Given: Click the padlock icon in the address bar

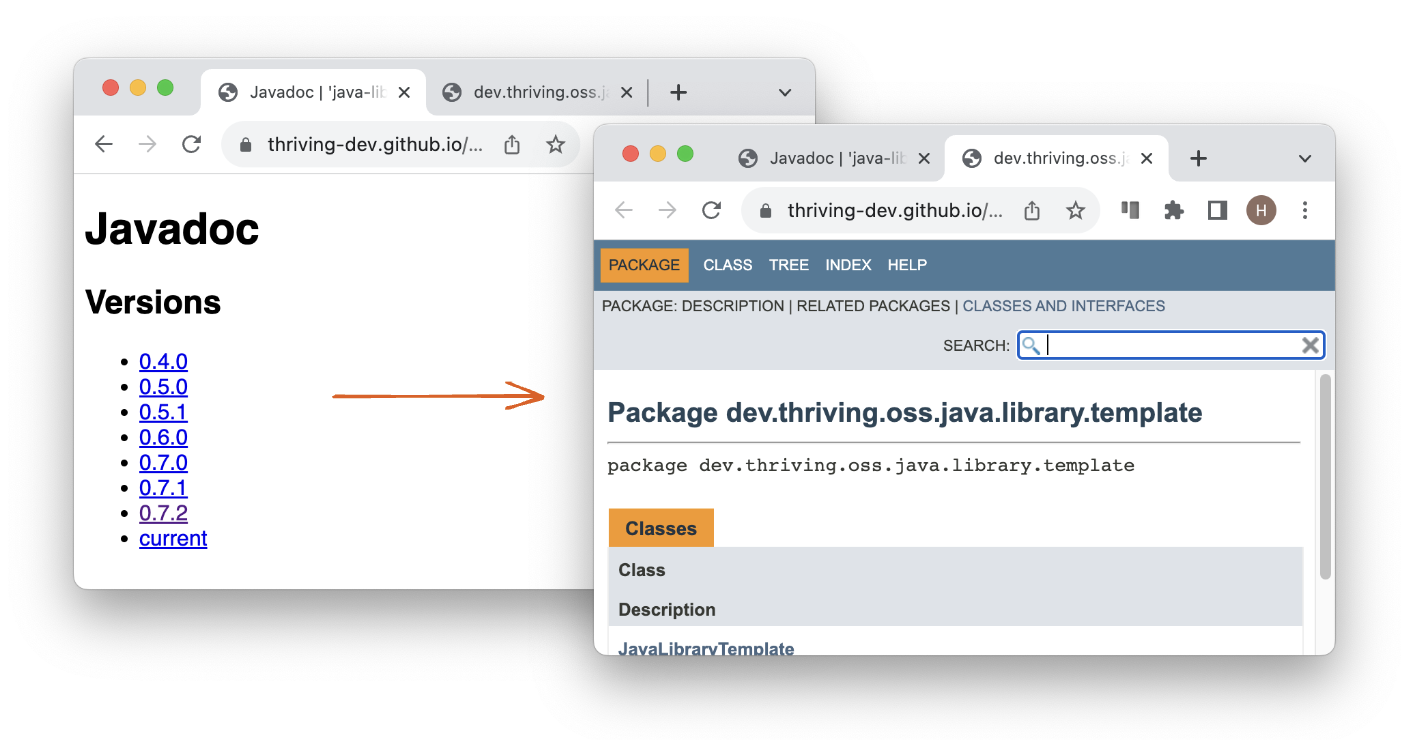Looking at the screenshot, I should click(x=765, y=210).
